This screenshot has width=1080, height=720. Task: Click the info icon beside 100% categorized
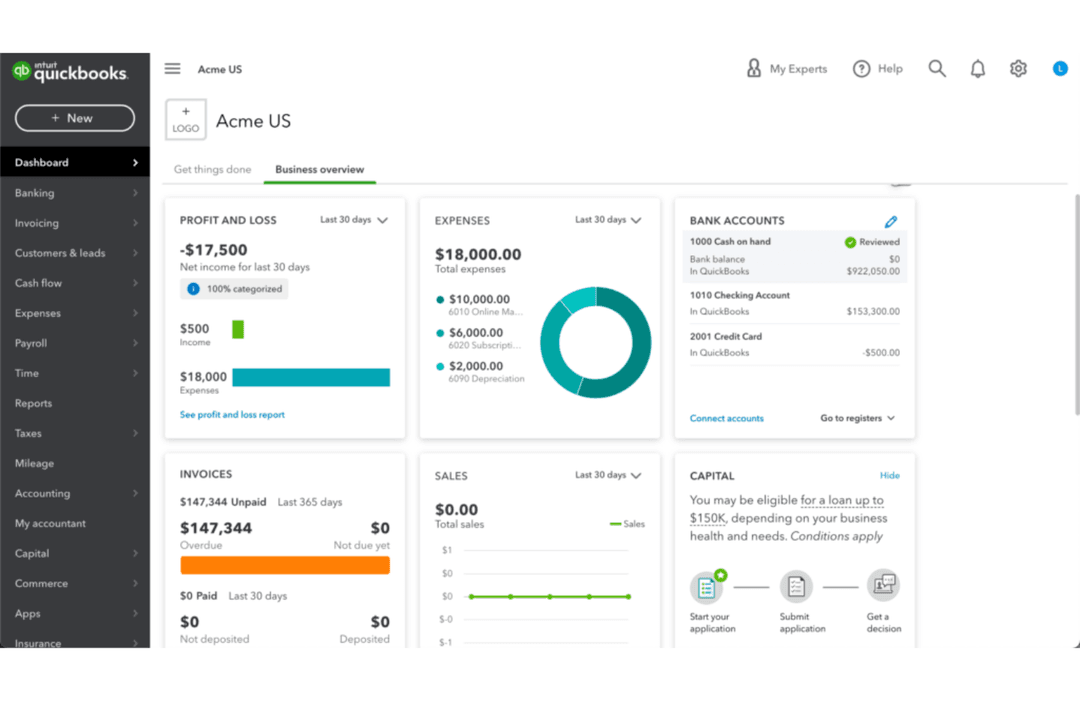click(194, 289)
